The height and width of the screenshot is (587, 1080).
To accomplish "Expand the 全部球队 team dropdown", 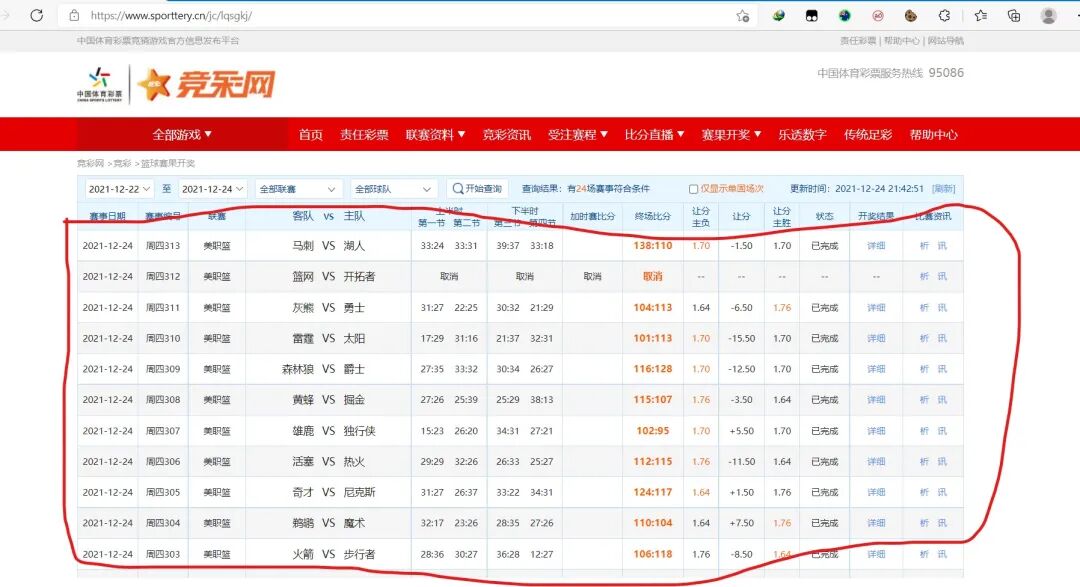I will pos(393,189).
